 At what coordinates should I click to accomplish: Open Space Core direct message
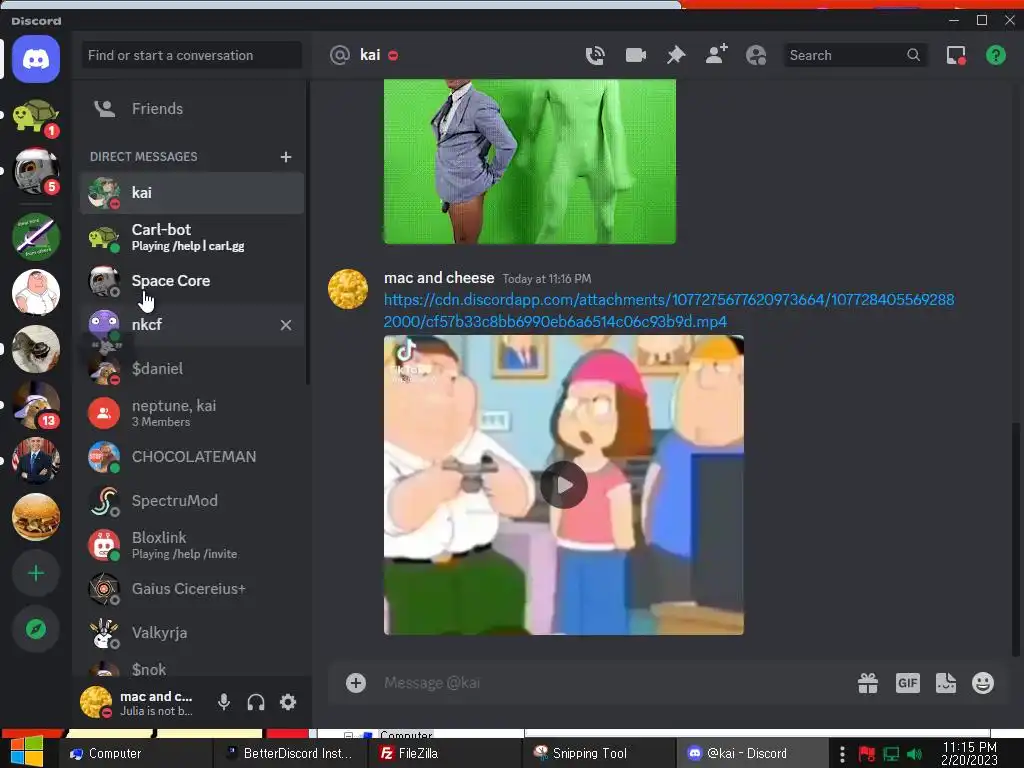pyautogui.click(x=192, y=281)
